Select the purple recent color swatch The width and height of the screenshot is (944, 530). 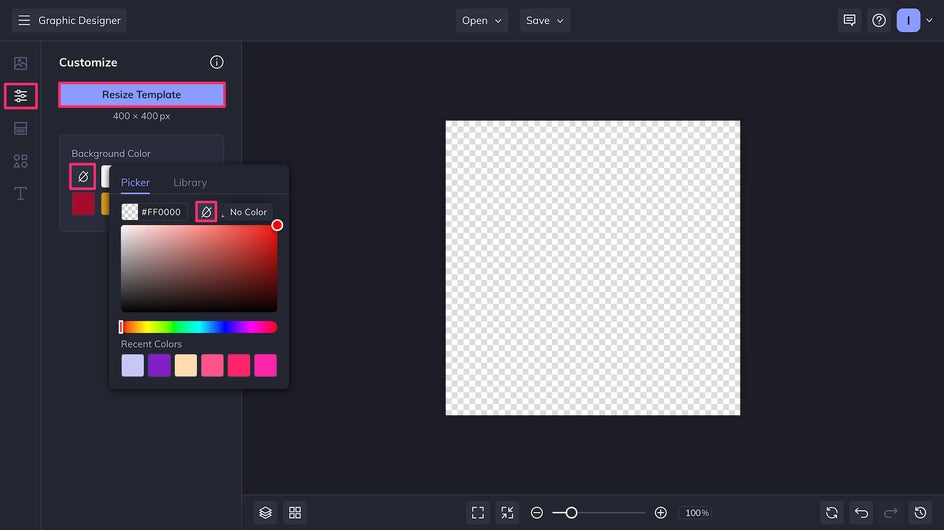(x=159, y=365)
